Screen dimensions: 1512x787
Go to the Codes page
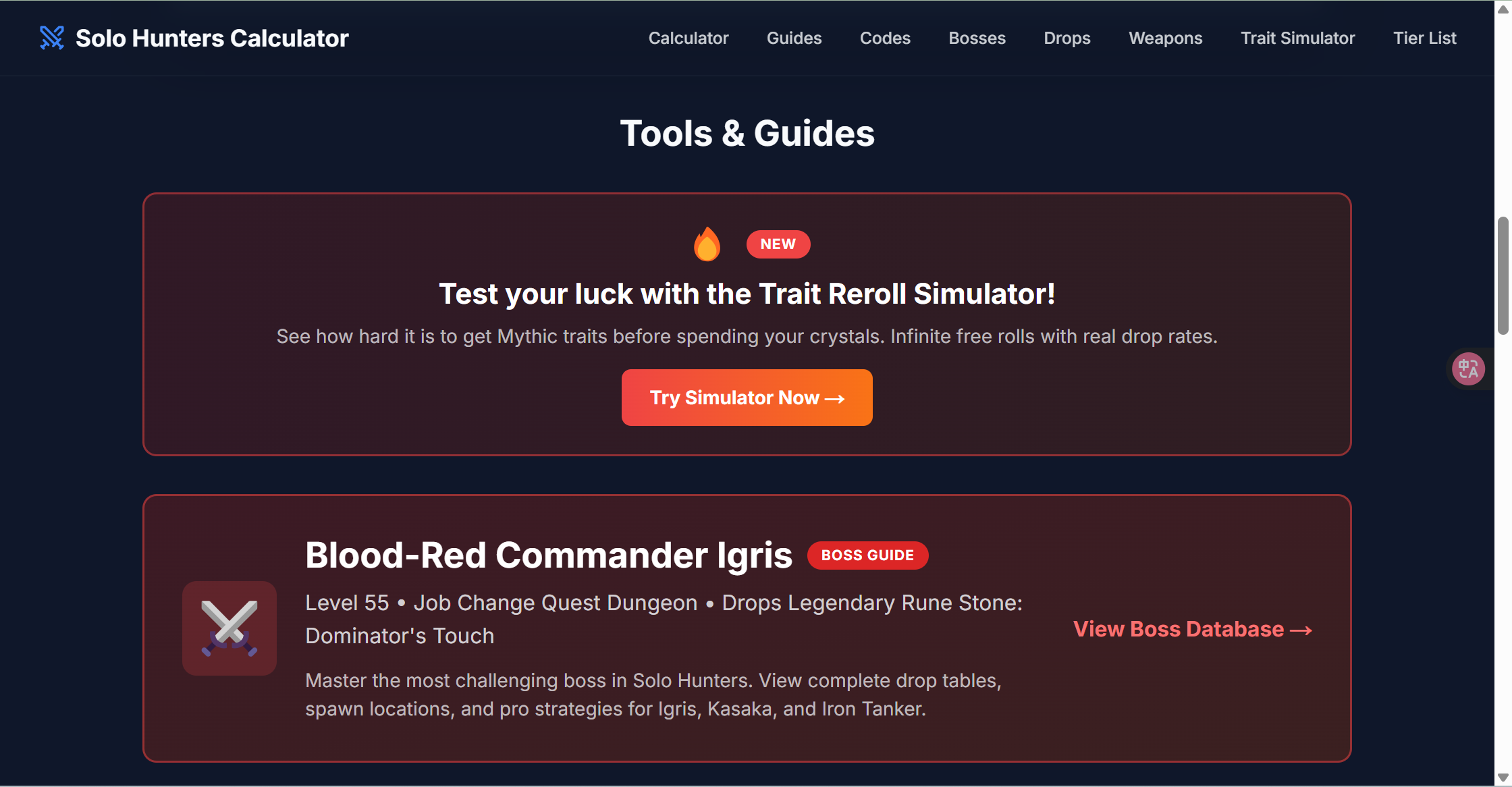click(884, 38)
